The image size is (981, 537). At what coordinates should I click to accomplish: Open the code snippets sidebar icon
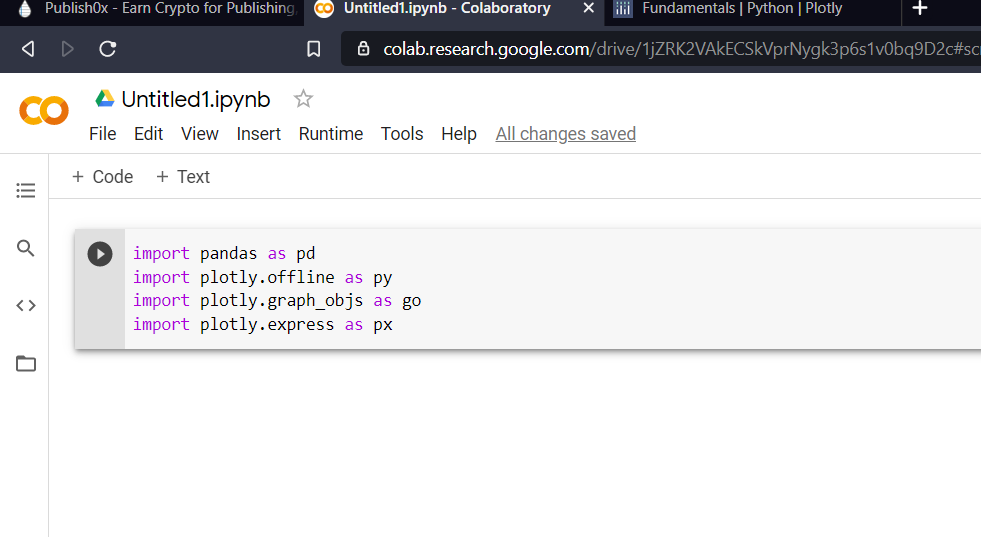26,306
